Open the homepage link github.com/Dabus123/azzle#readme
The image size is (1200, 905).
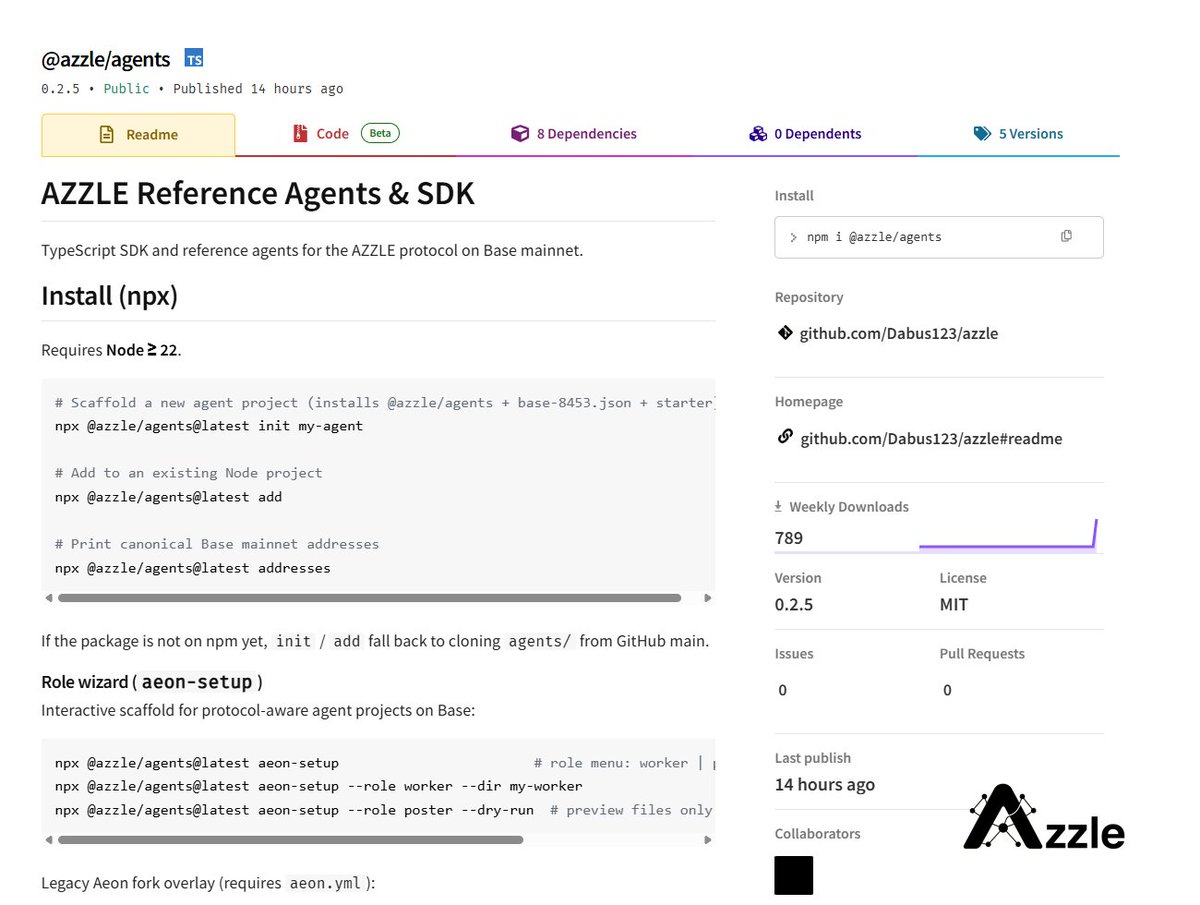(x=931, y=438)
